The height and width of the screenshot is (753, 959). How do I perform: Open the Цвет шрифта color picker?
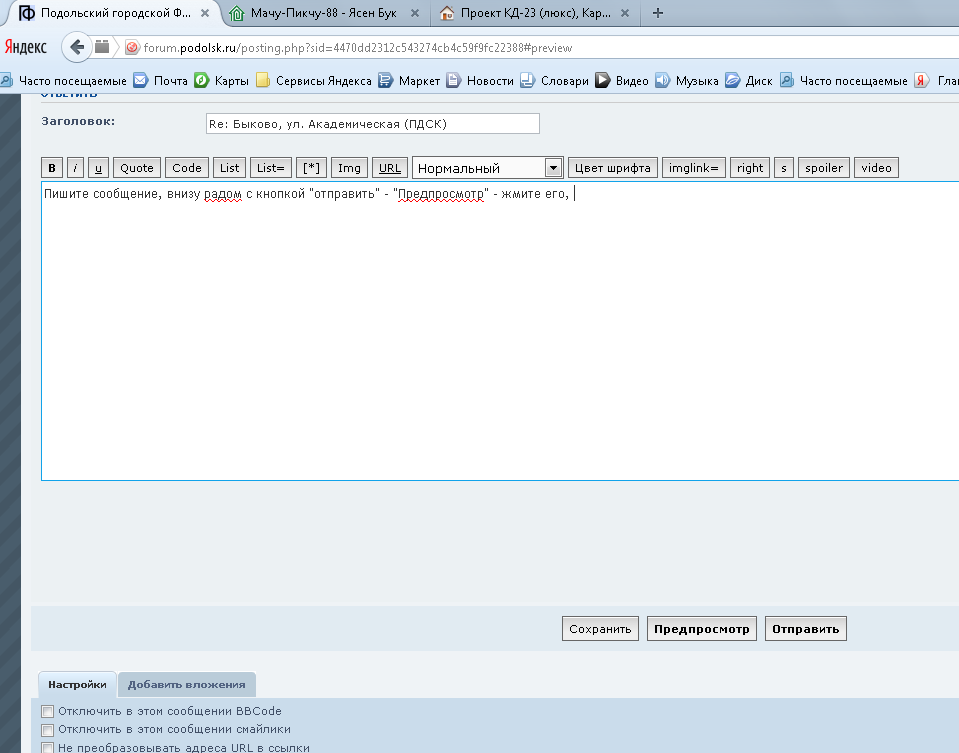611,168
